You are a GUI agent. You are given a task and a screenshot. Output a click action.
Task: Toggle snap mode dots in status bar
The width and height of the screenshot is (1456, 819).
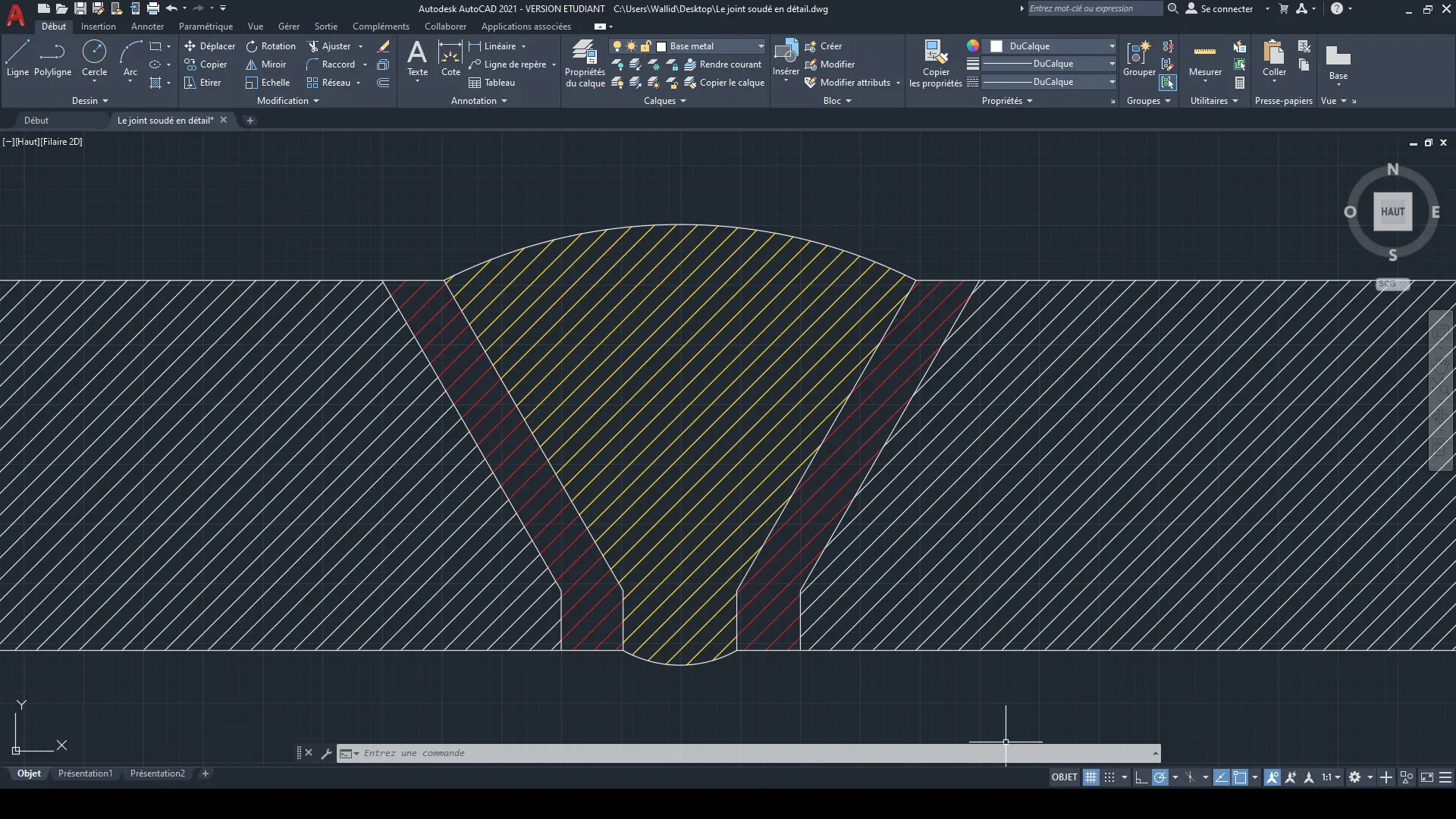click(1109, 777)
